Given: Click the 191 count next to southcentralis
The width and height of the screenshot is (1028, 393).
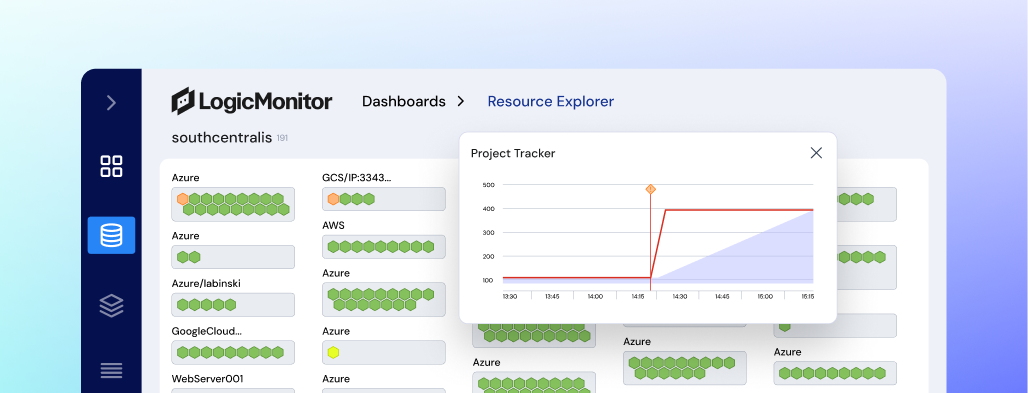Looking at the screenshot, I should click(x=282, y=138).
